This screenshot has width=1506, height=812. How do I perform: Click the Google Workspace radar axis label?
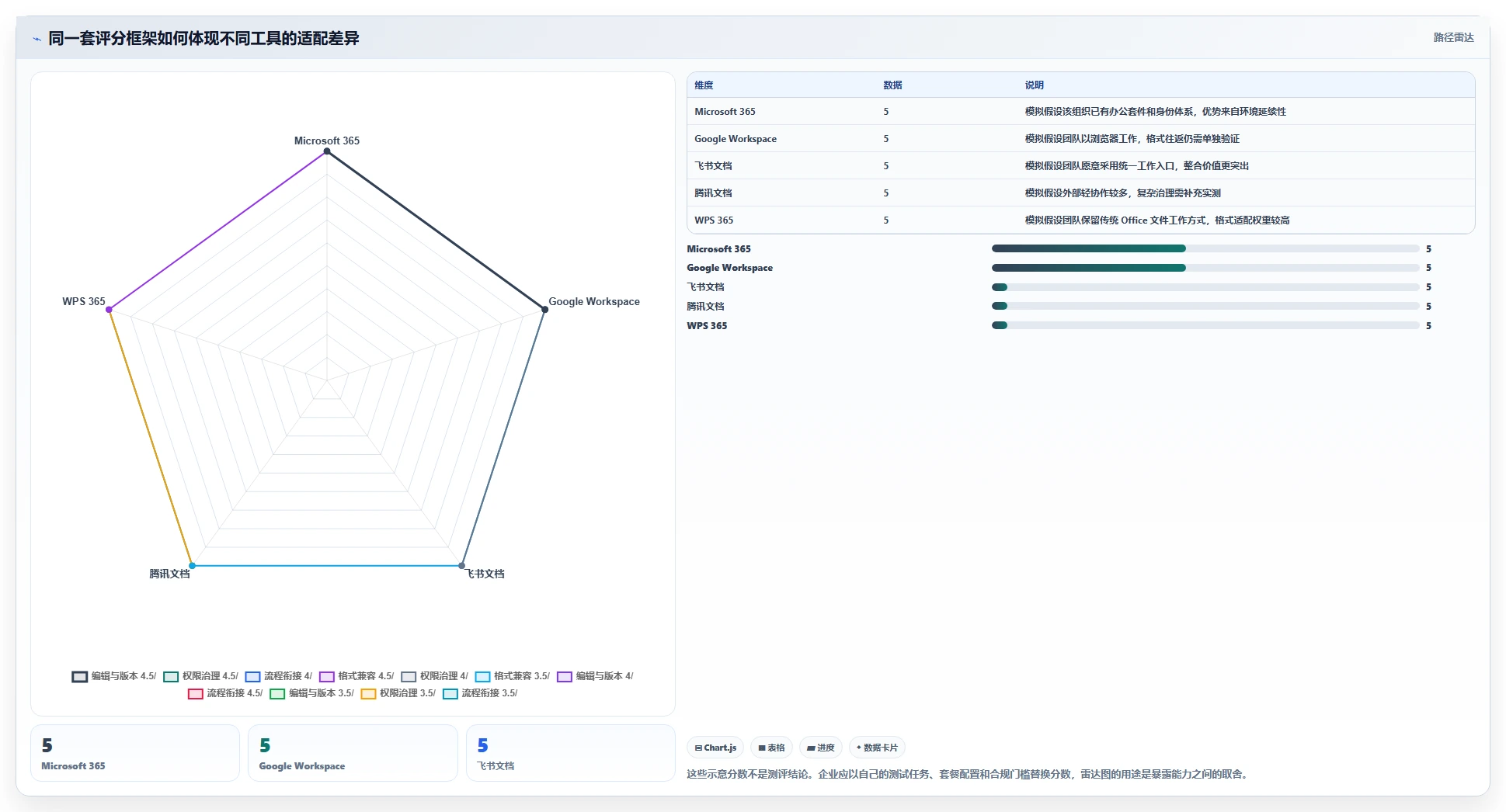[594, 301]
